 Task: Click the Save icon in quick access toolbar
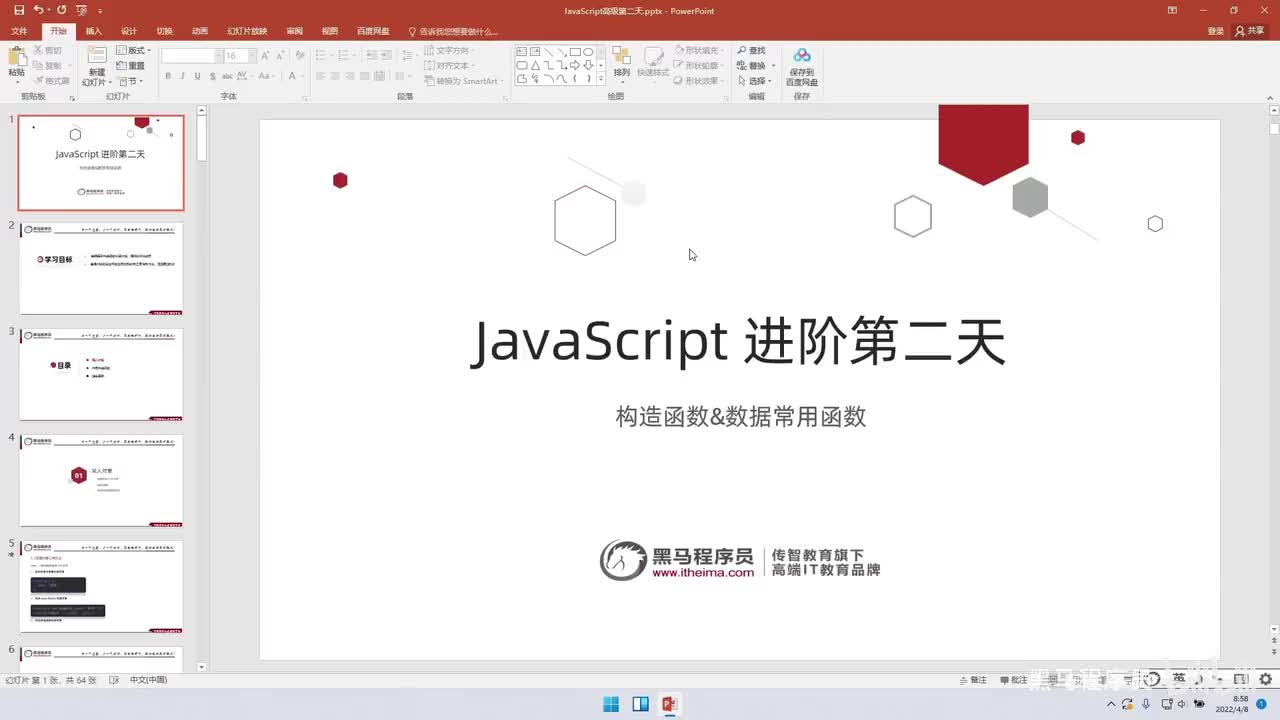pos(19,10)
